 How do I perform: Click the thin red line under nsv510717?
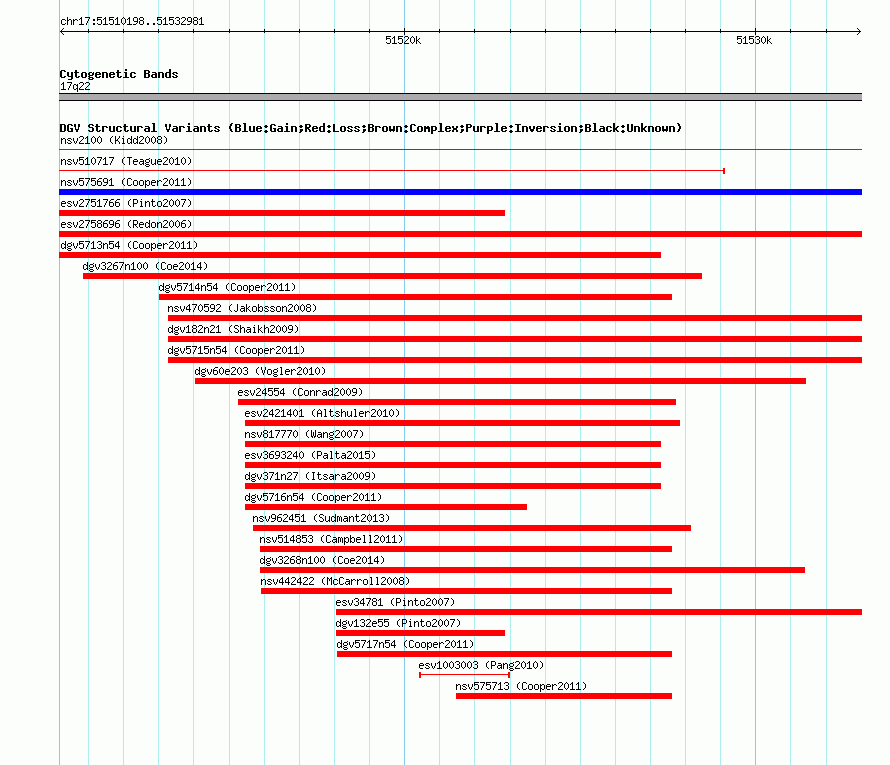click(392, 170)
